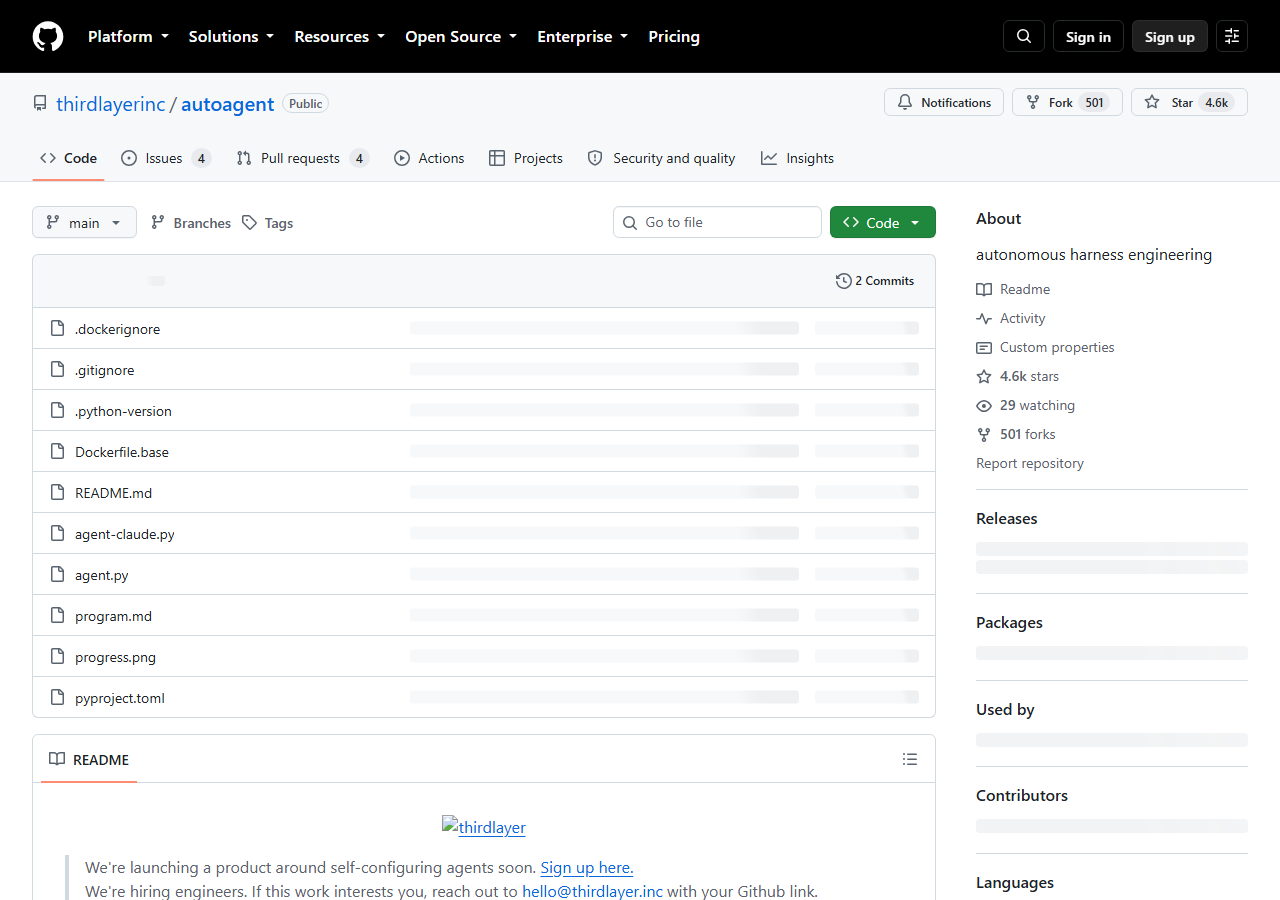The width and height of the screenshot is (1280, 900).
Task: Select the Code repository tab
Action: [69, 158]
